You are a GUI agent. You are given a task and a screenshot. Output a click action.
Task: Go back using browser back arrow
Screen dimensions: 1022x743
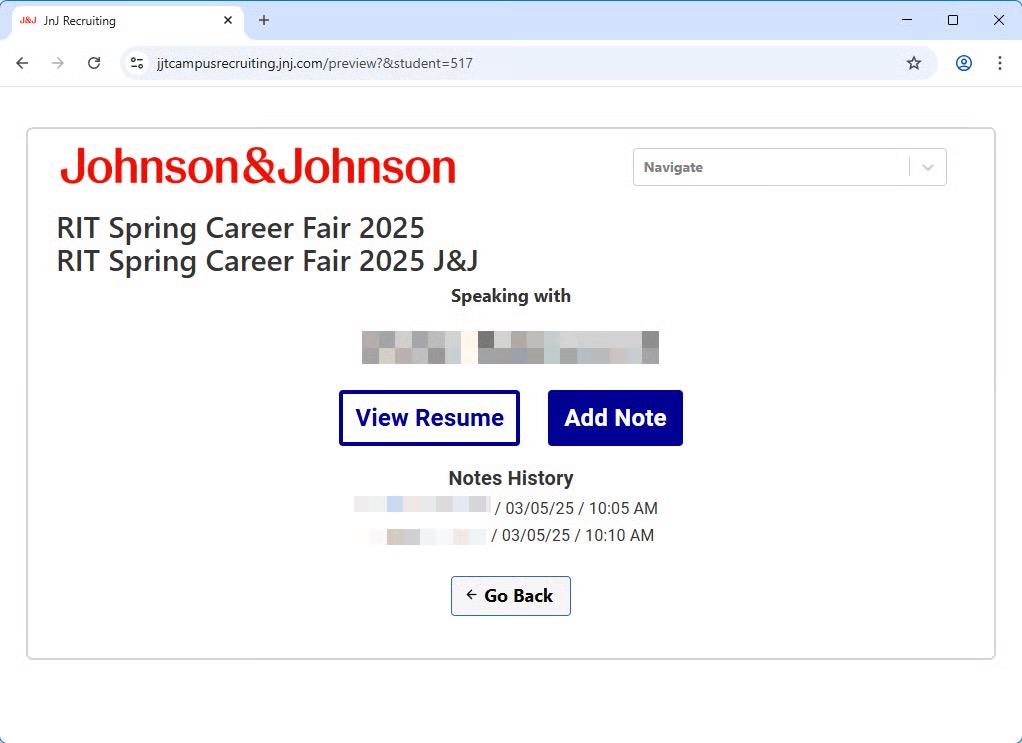click(x=22, y=63)
